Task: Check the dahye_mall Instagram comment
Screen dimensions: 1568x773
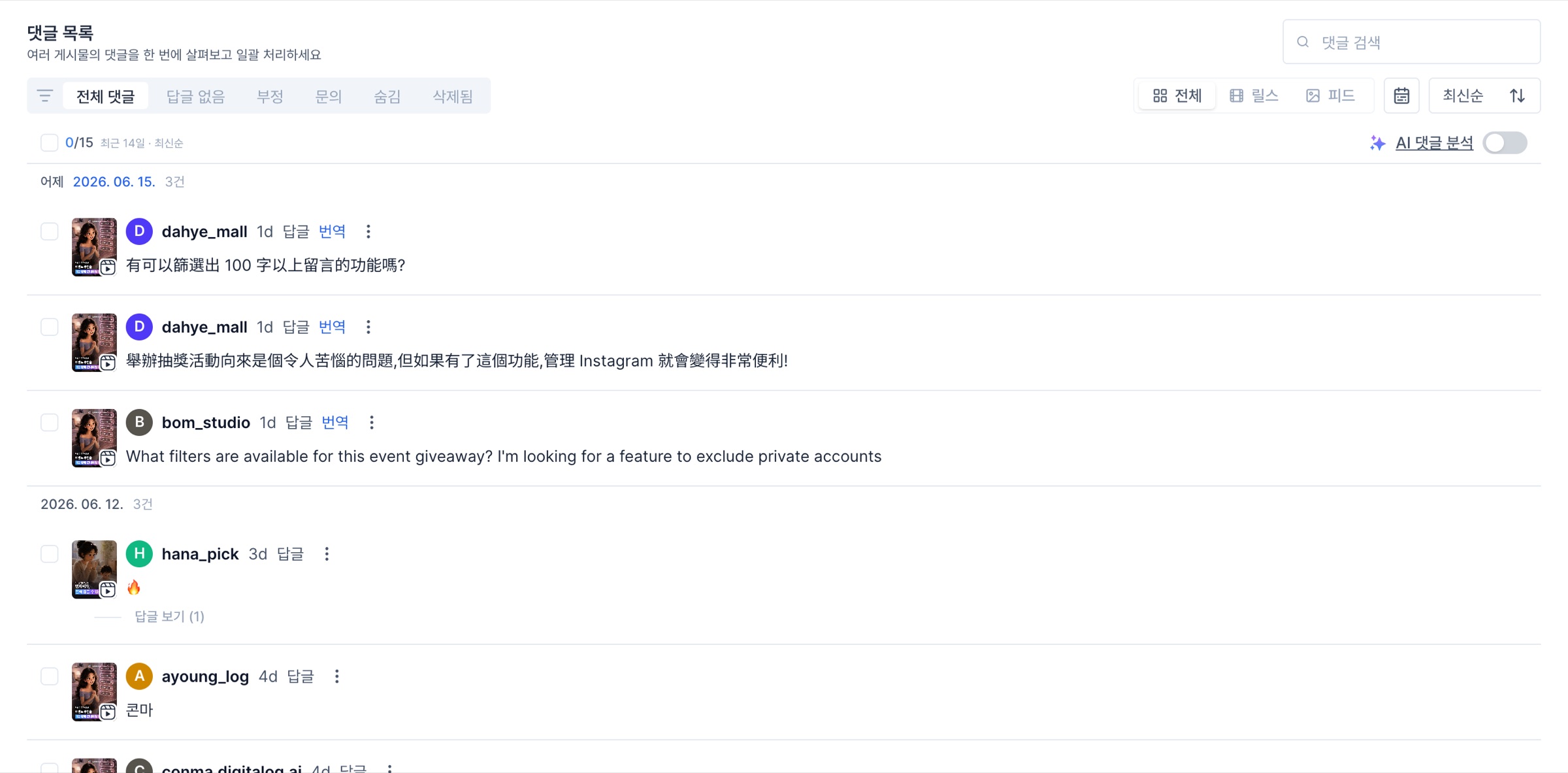Action: click(49, 327)
